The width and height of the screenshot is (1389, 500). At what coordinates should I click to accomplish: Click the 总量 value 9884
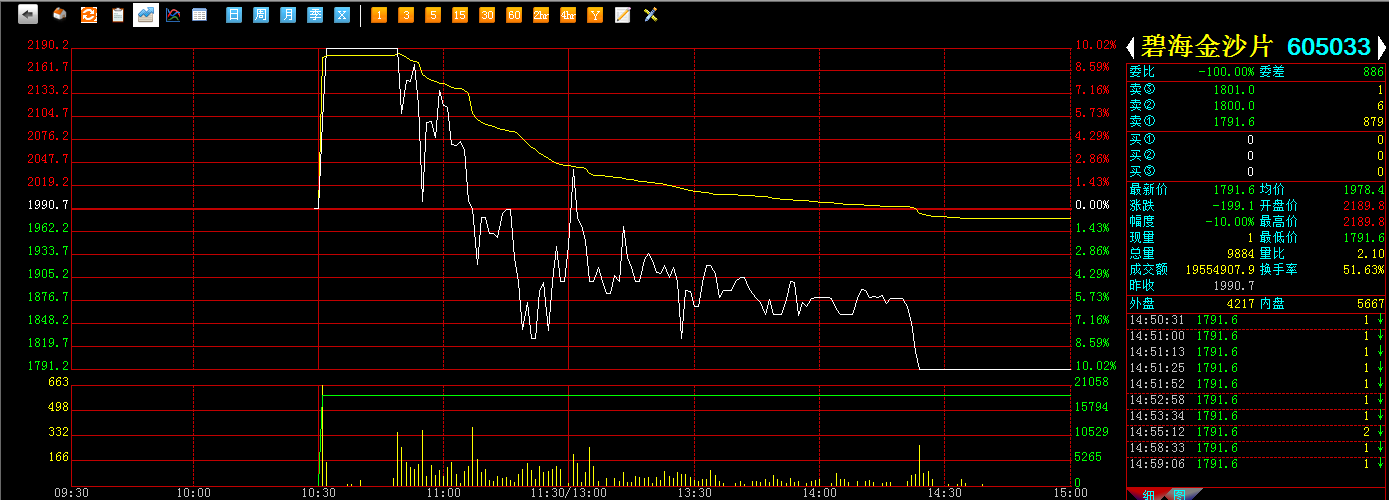1241,253
